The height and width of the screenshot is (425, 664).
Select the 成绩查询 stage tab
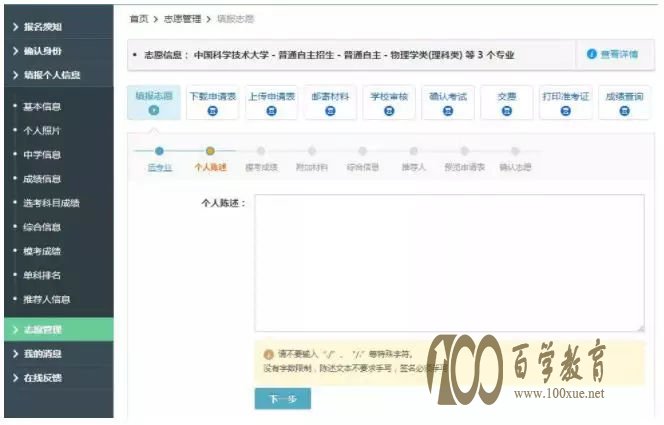pos(625,102)
